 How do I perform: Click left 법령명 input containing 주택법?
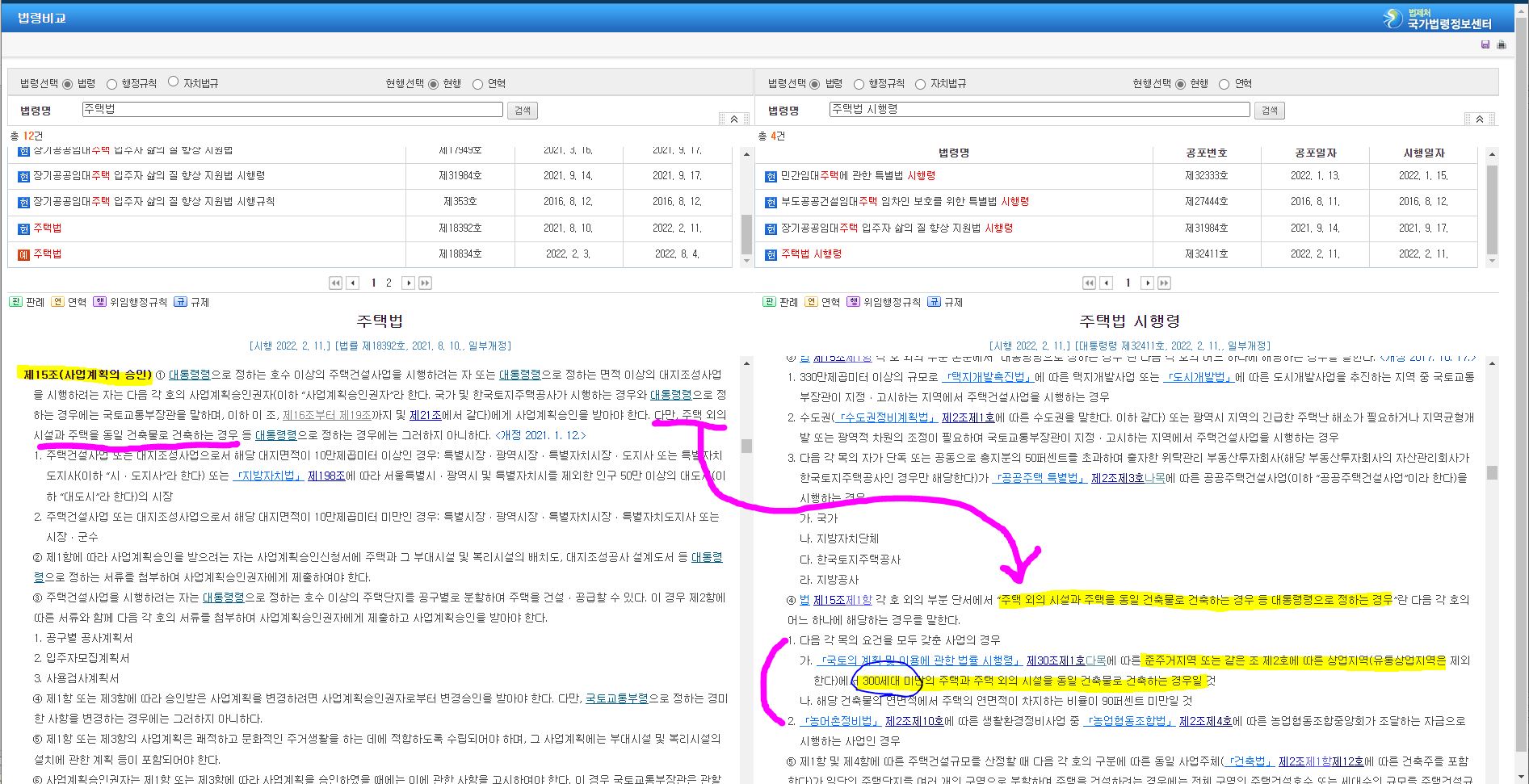coord(292,109)
